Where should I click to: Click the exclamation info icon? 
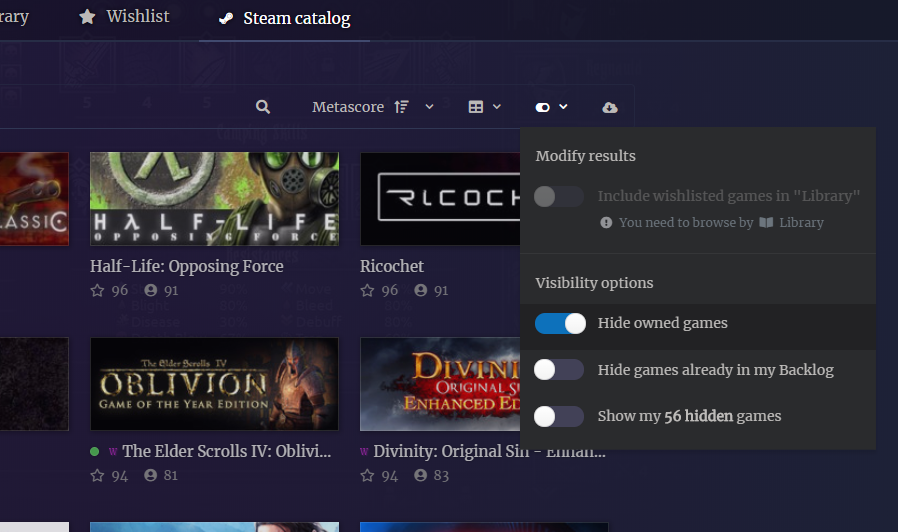pyautogui.click(x=606, y=223)
